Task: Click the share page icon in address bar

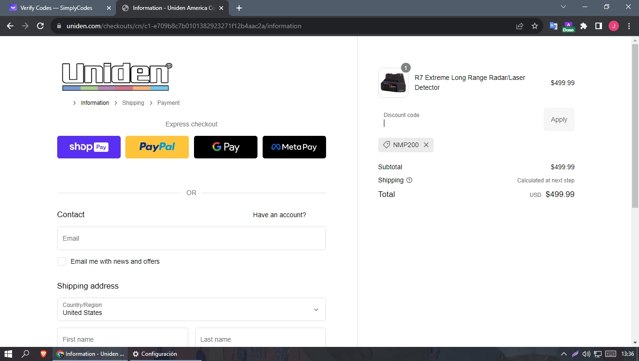Action: coord(519,26)
